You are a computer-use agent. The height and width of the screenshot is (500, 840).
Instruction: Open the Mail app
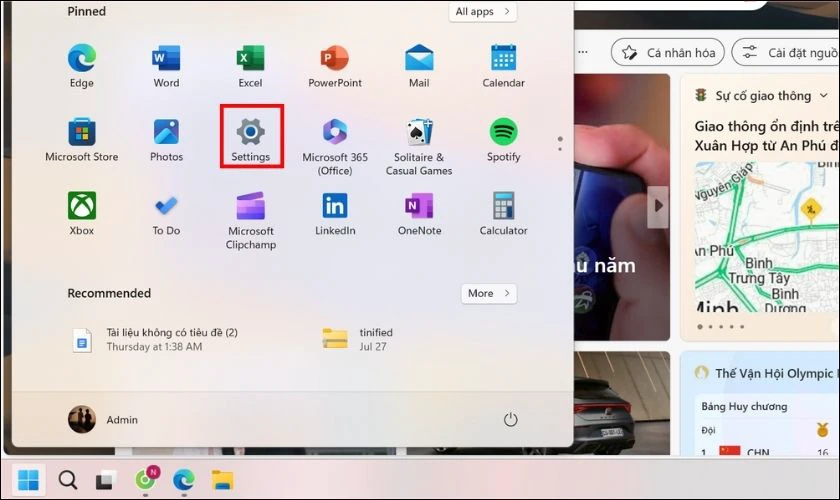[419, 65]
